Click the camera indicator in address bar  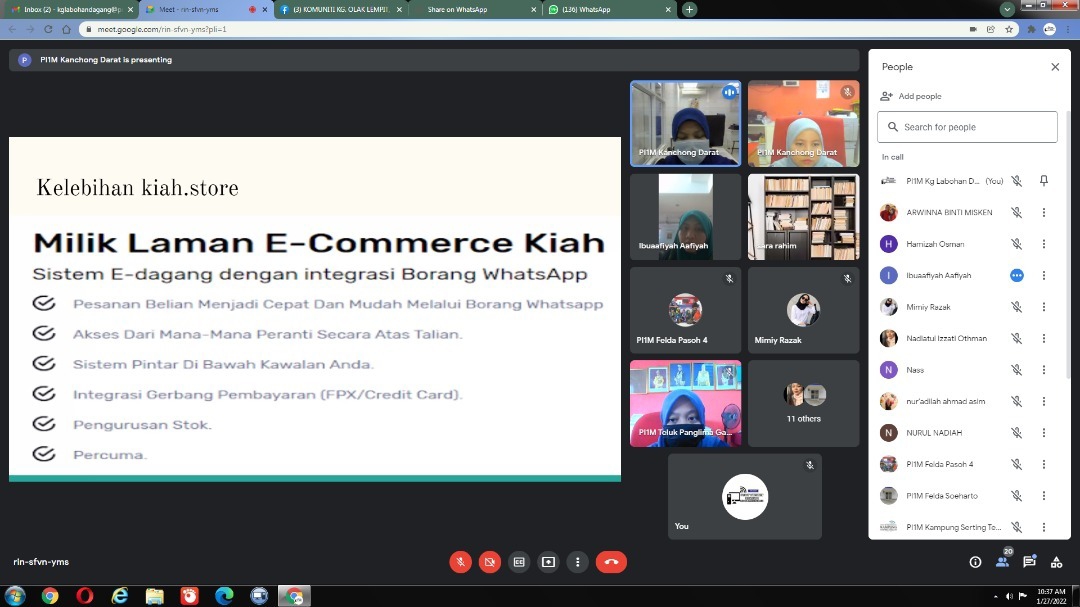pyautogui.click(x=973, y=29)
